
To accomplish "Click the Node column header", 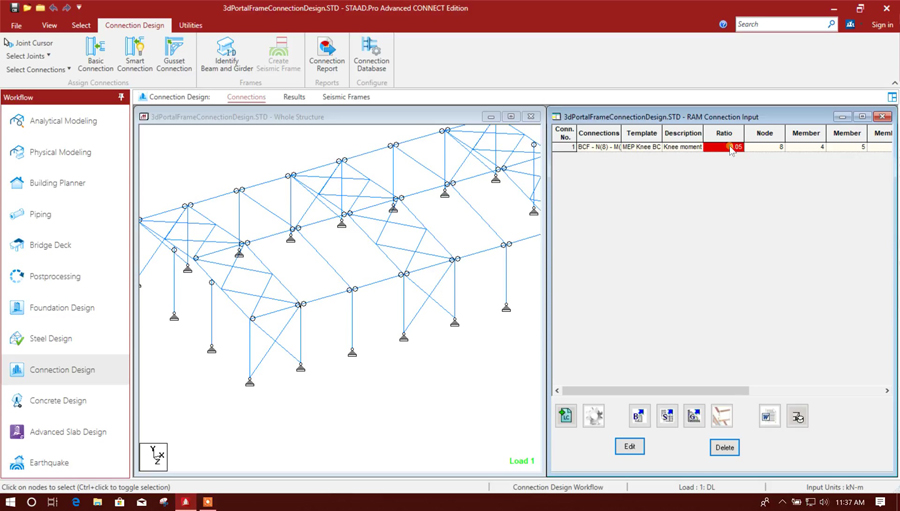I will (x=765, y=133).
